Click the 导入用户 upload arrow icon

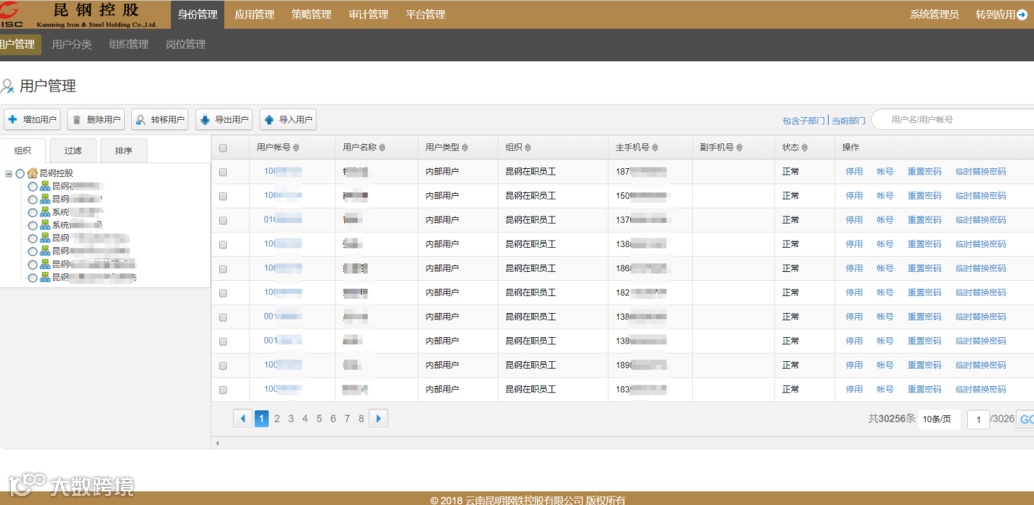(x=268, y=120)
